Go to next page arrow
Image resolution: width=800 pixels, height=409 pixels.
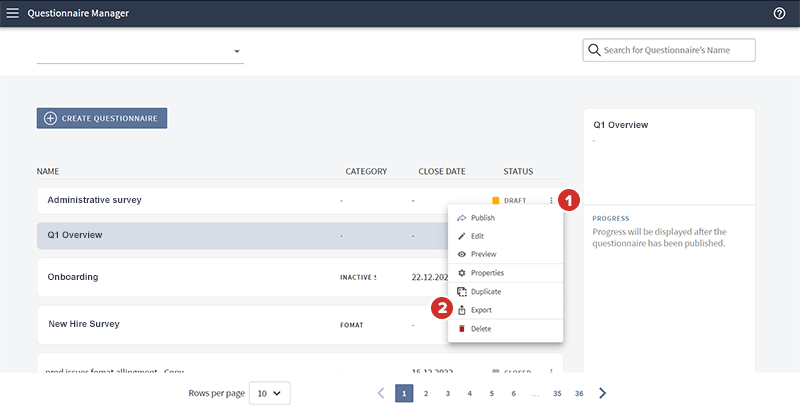click(602, 393)
